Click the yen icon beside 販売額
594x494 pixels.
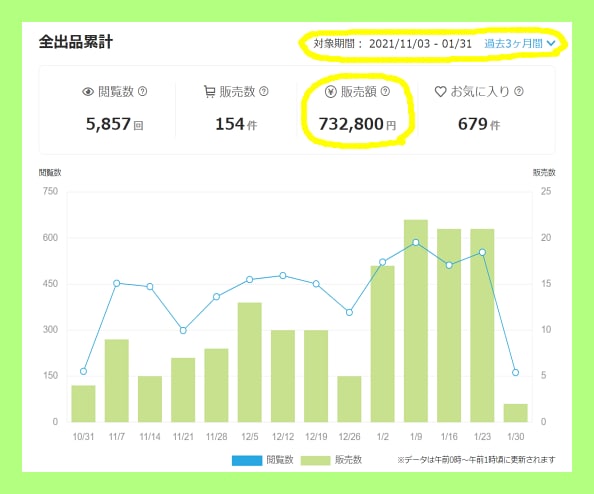331,91
